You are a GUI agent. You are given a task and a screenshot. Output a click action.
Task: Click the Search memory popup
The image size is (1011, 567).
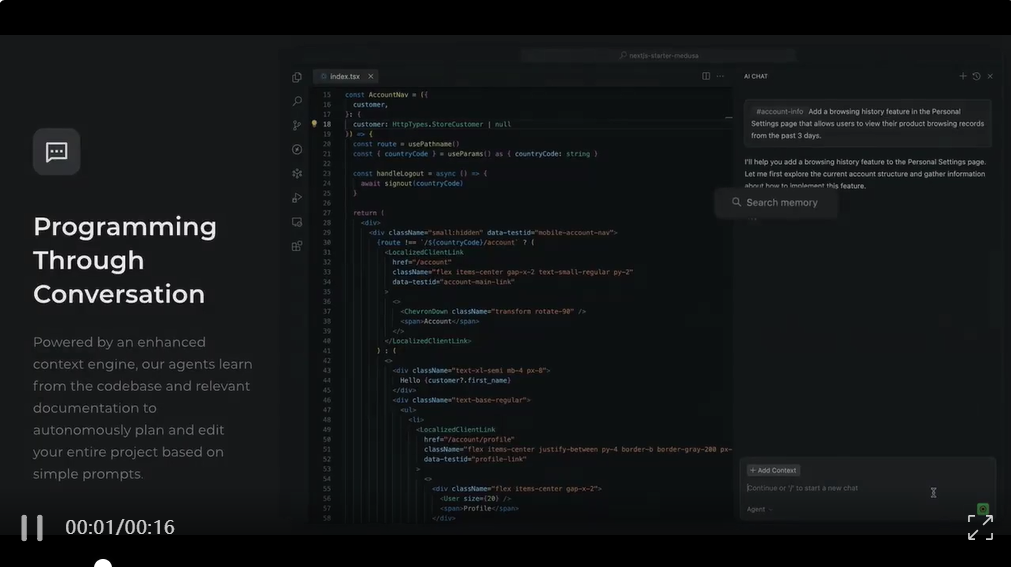pyautogui.click(x=776, y=203)
